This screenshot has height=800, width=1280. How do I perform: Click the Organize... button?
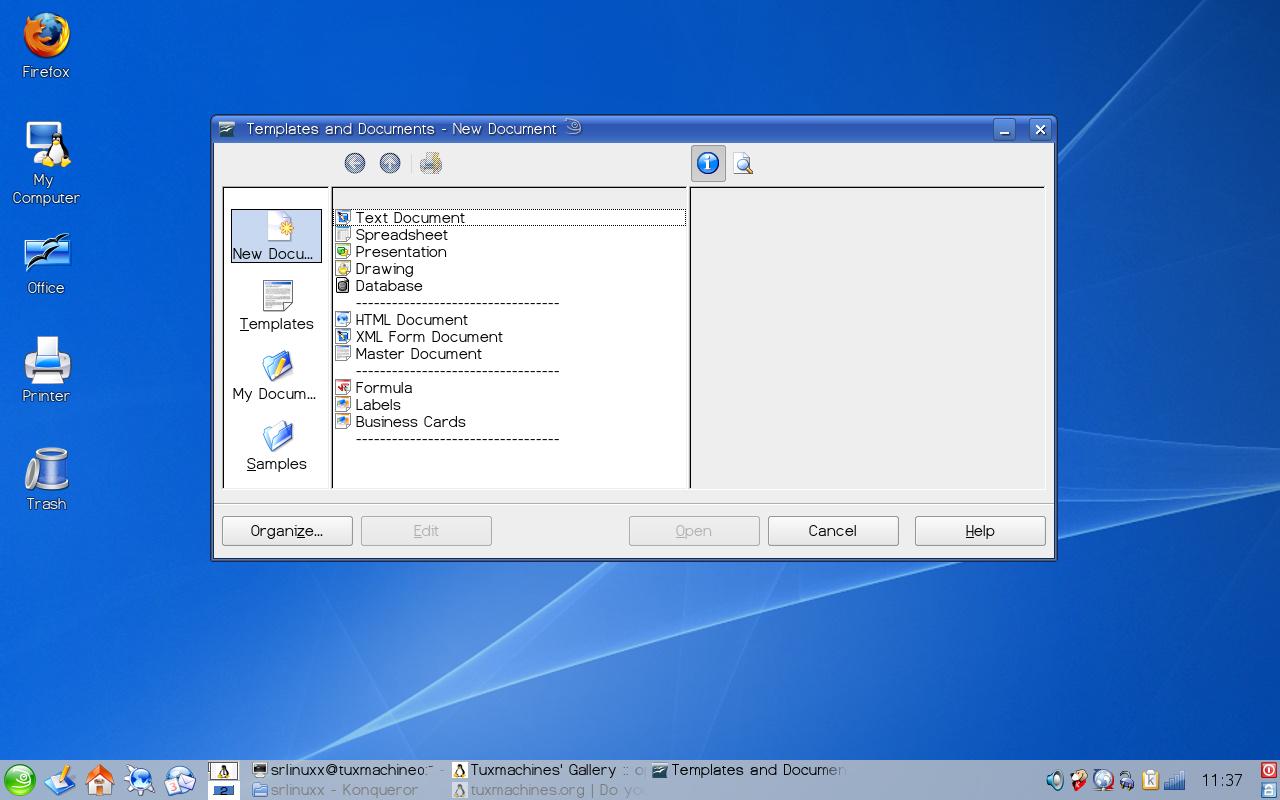point(287,531)
